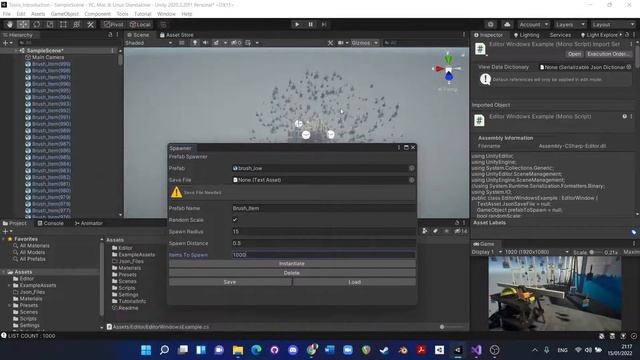Click the Delete button in Spawner
Image resolution: width=640 pixels, height=360 pixels.
coord(292,273)
